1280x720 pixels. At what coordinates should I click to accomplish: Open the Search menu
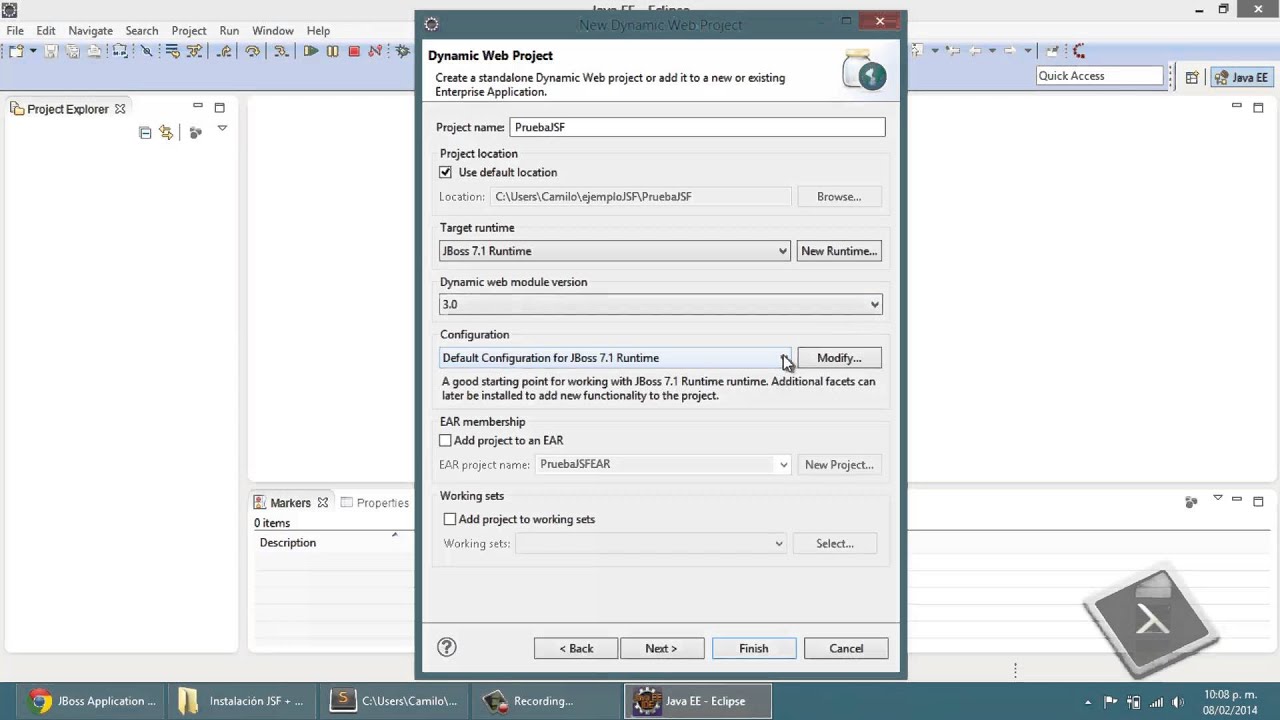tap(142, 31)
